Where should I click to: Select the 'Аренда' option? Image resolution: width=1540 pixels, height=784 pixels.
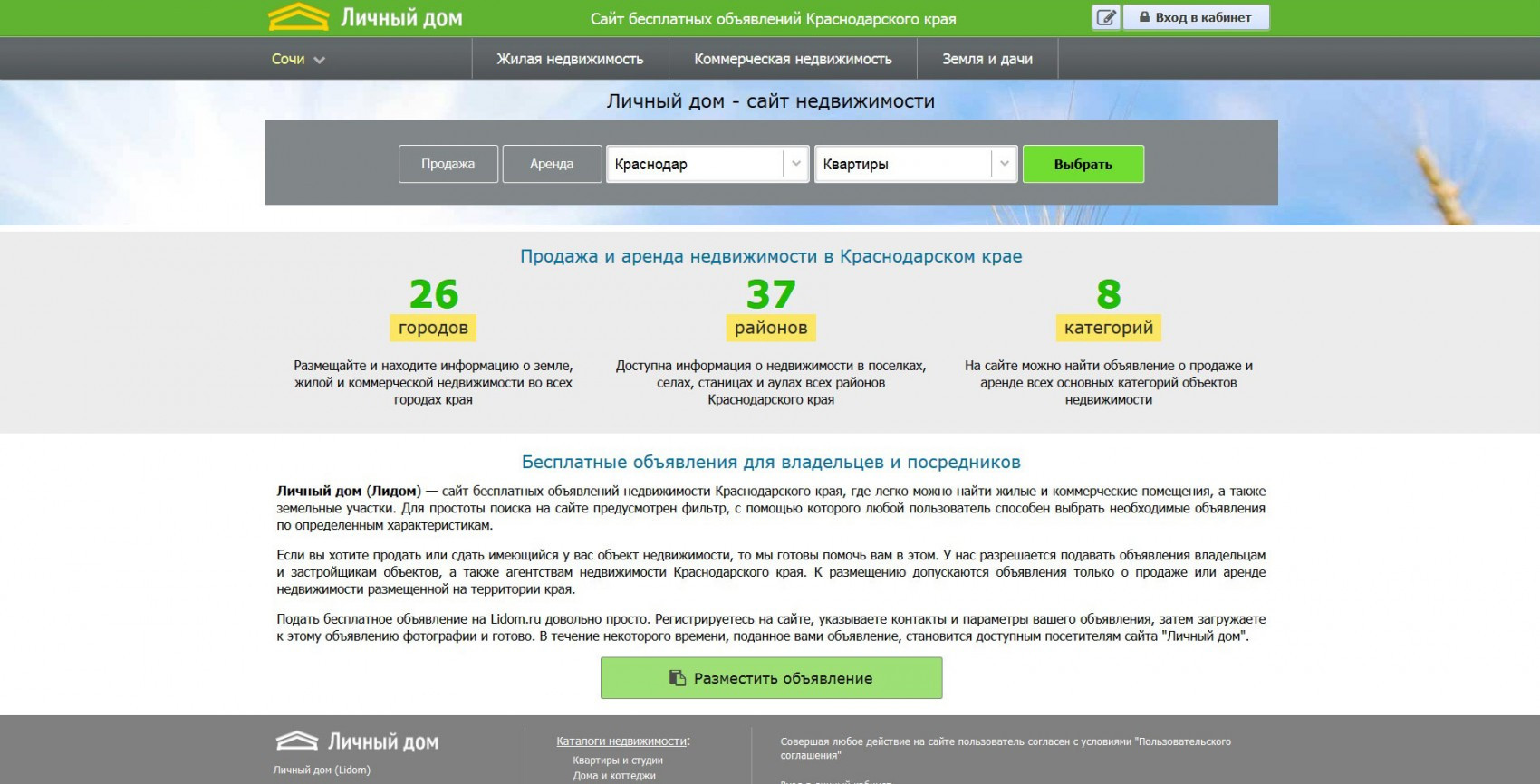(552, 164)
